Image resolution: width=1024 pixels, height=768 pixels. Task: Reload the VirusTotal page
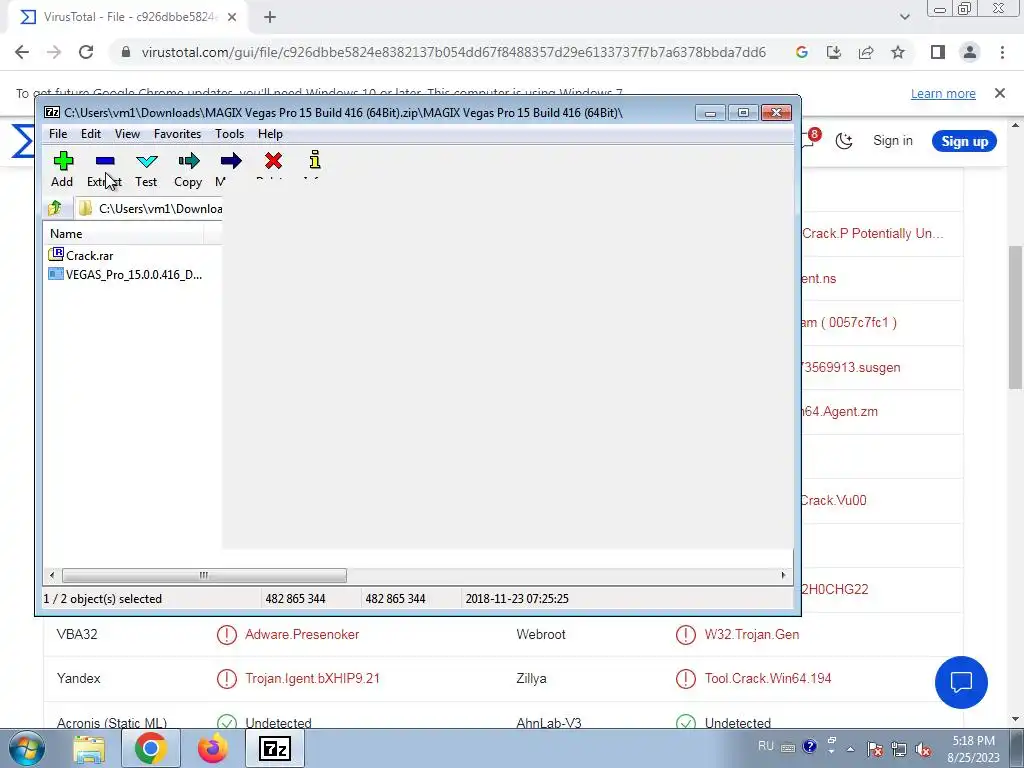(x=86, y=52)
